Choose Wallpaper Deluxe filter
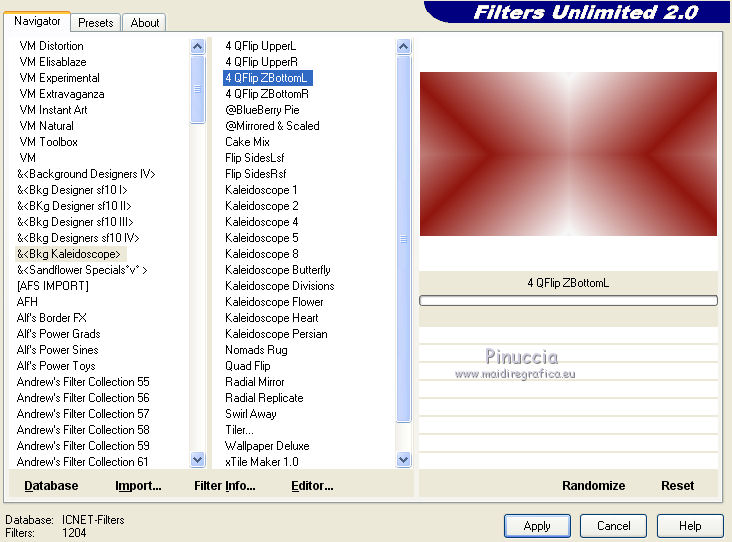 267,445
